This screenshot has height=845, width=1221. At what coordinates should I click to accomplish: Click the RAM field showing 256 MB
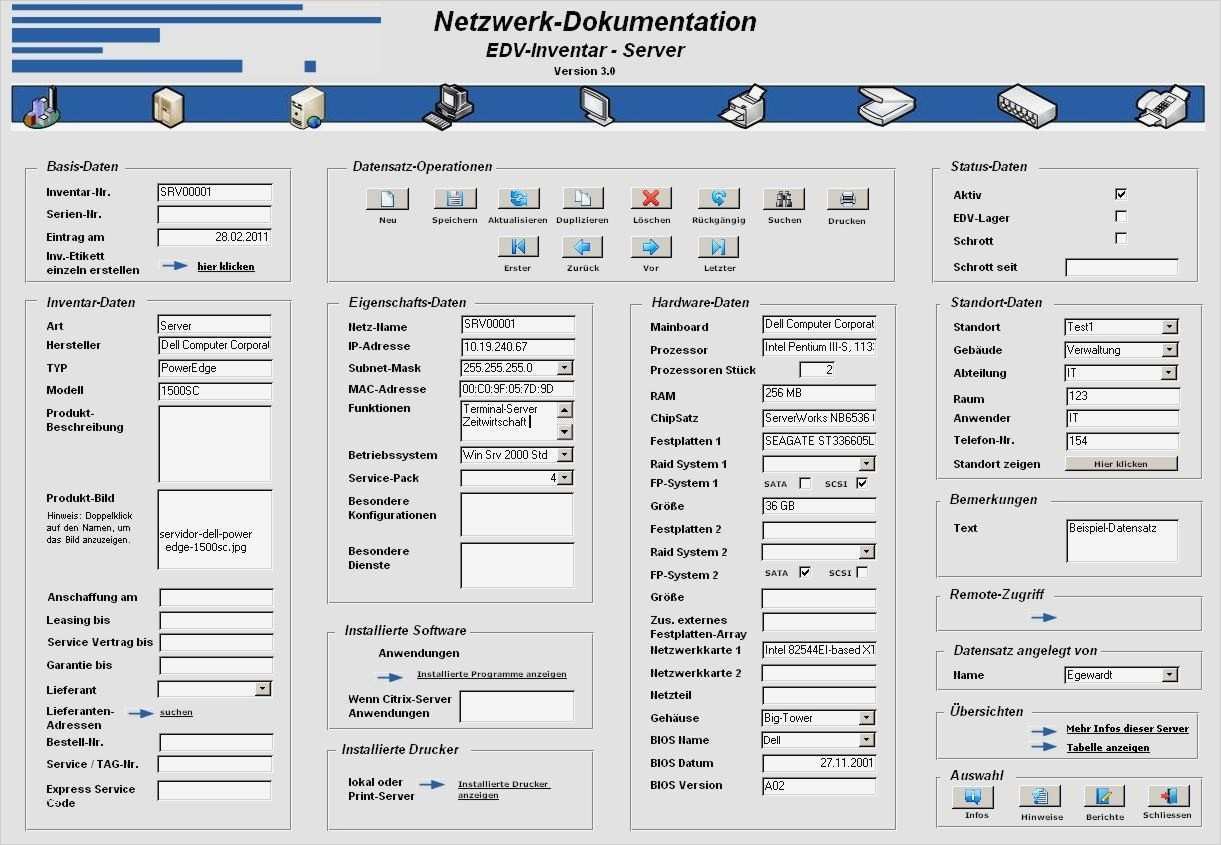819,394
